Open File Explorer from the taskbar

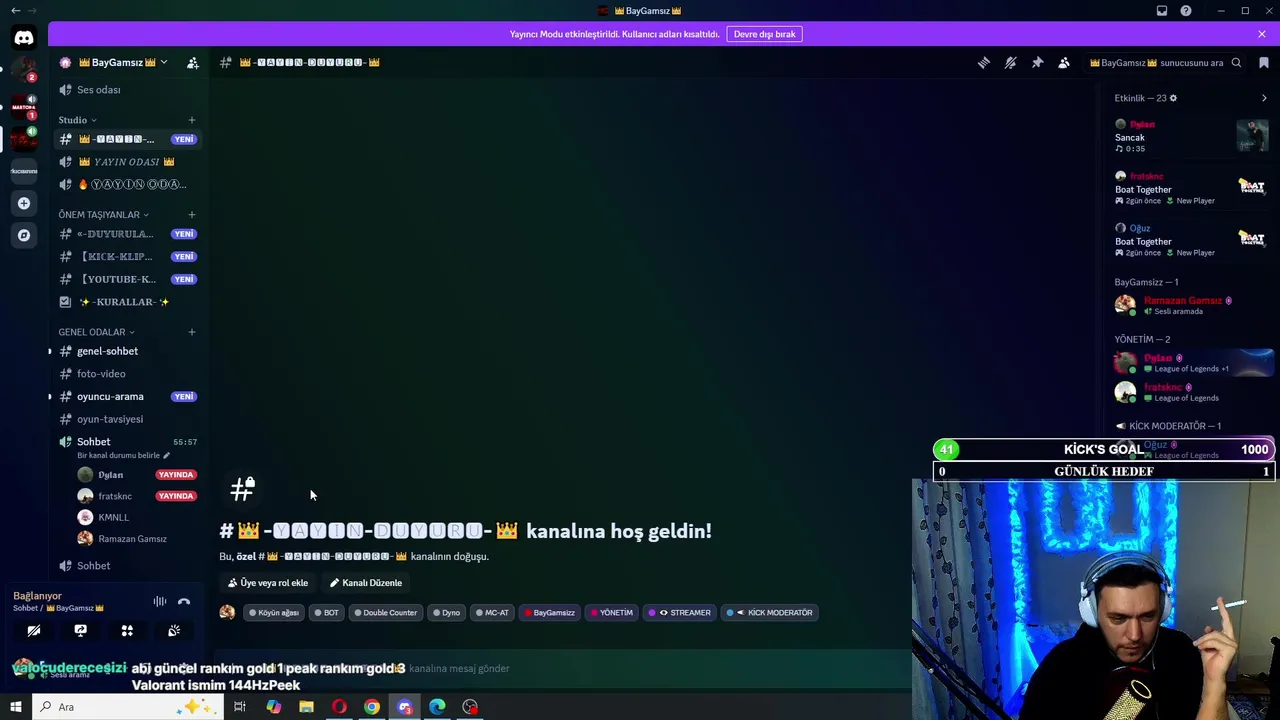point(306,707)
